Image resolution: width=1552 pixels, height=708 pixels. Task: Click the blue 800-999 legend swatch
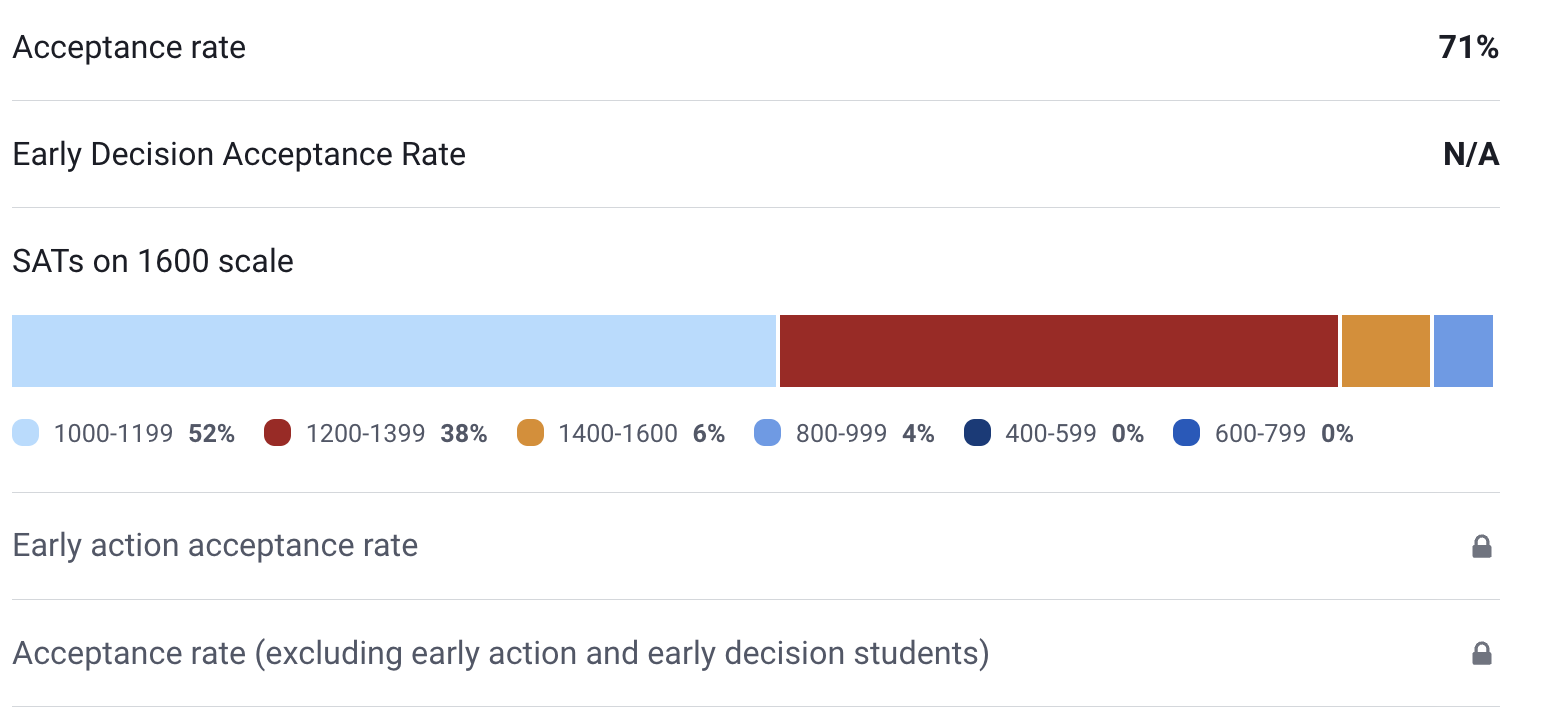[x=768, y=434]
